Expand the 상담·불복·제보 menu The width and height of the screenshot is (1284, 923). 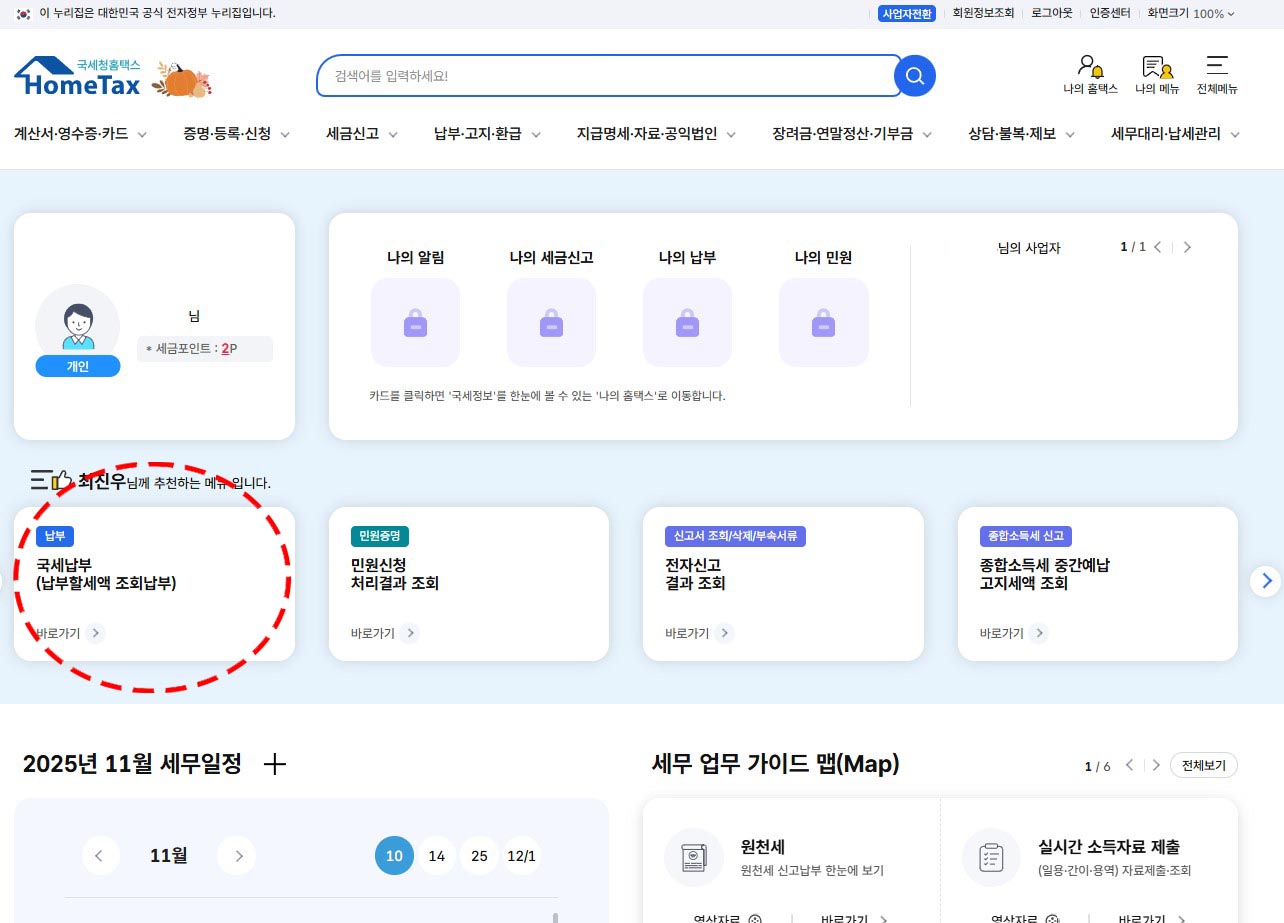(1021, 134)
